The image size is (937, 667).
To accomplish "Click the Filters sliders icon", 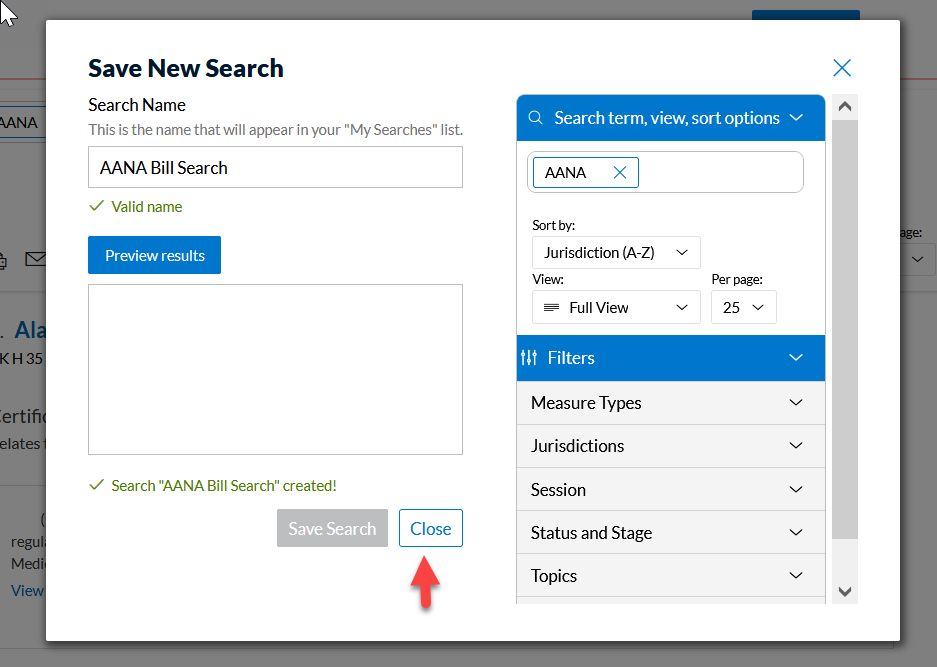I will (x=530, y=358).
